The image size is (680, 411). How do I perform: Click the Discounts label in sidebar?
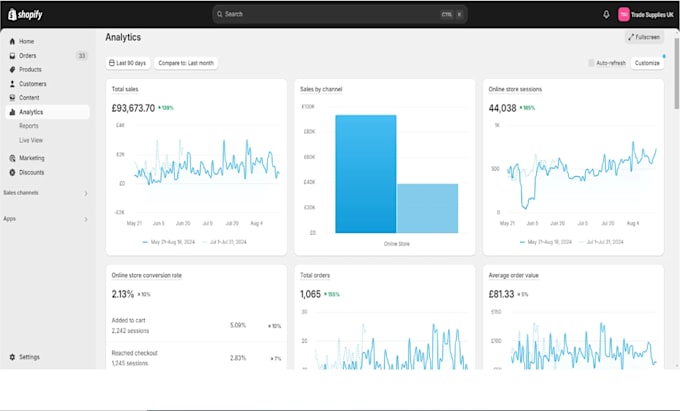tap(32, 173)
